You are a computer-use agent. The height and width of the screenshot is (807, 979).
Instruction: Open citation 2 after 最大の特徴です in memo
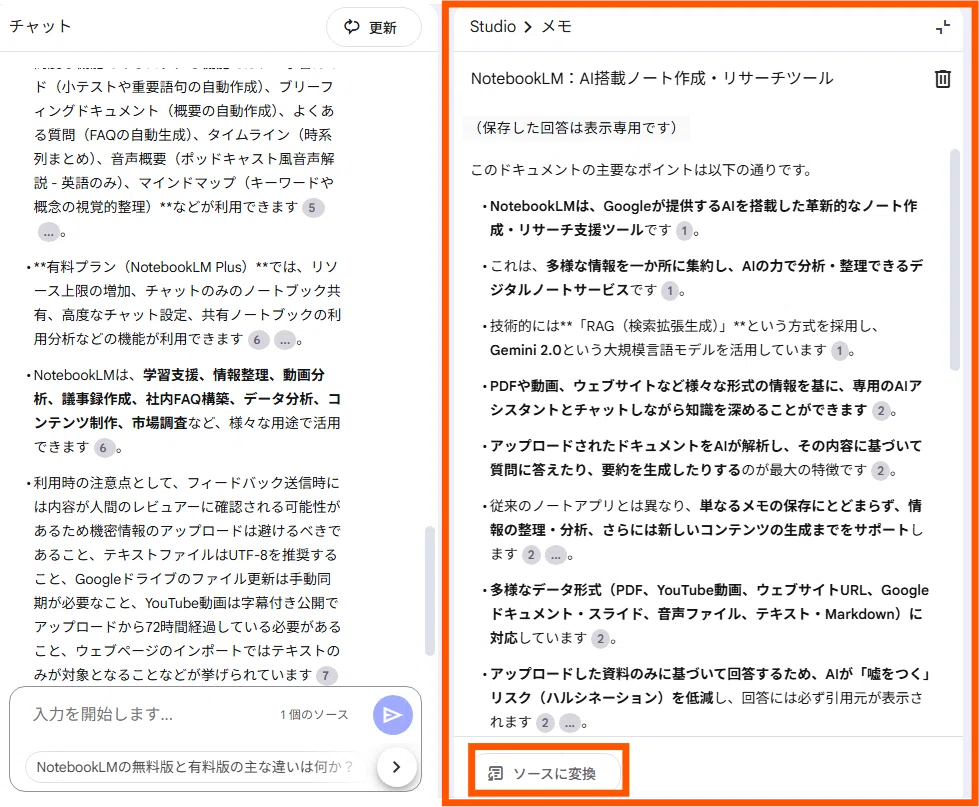881,471
